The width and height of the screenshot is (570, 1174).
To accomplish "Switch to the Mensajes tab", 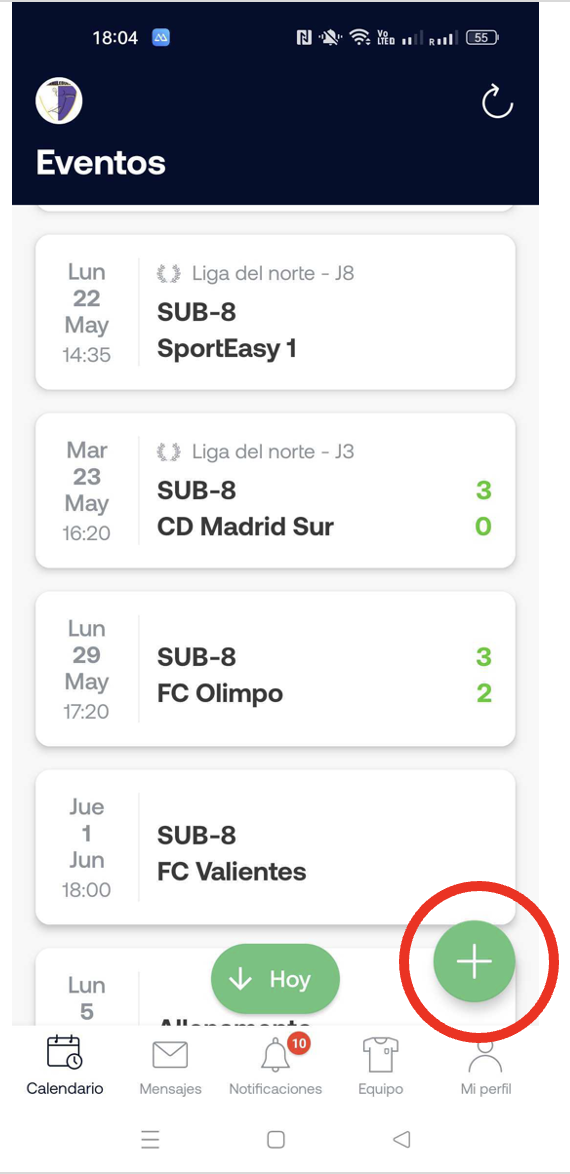I will click(170, 1065).
